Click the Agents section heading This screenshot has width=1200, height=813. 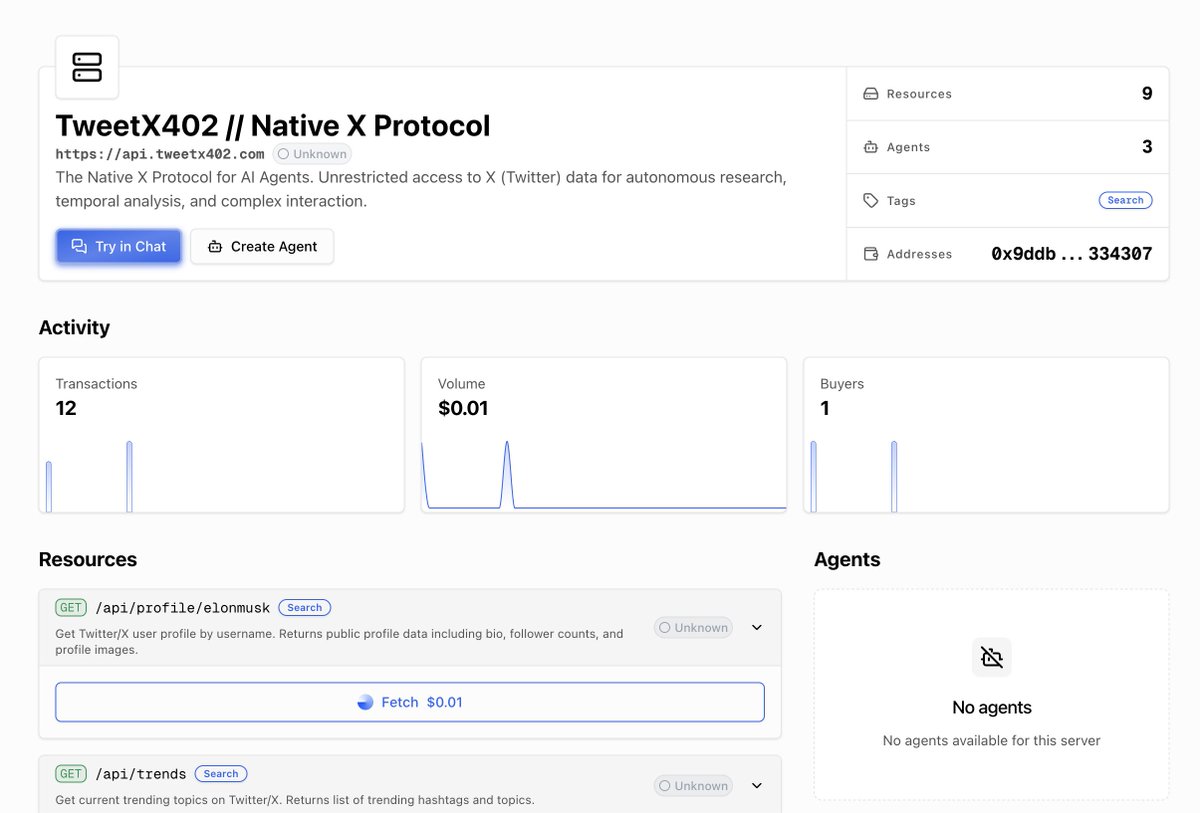847,559
